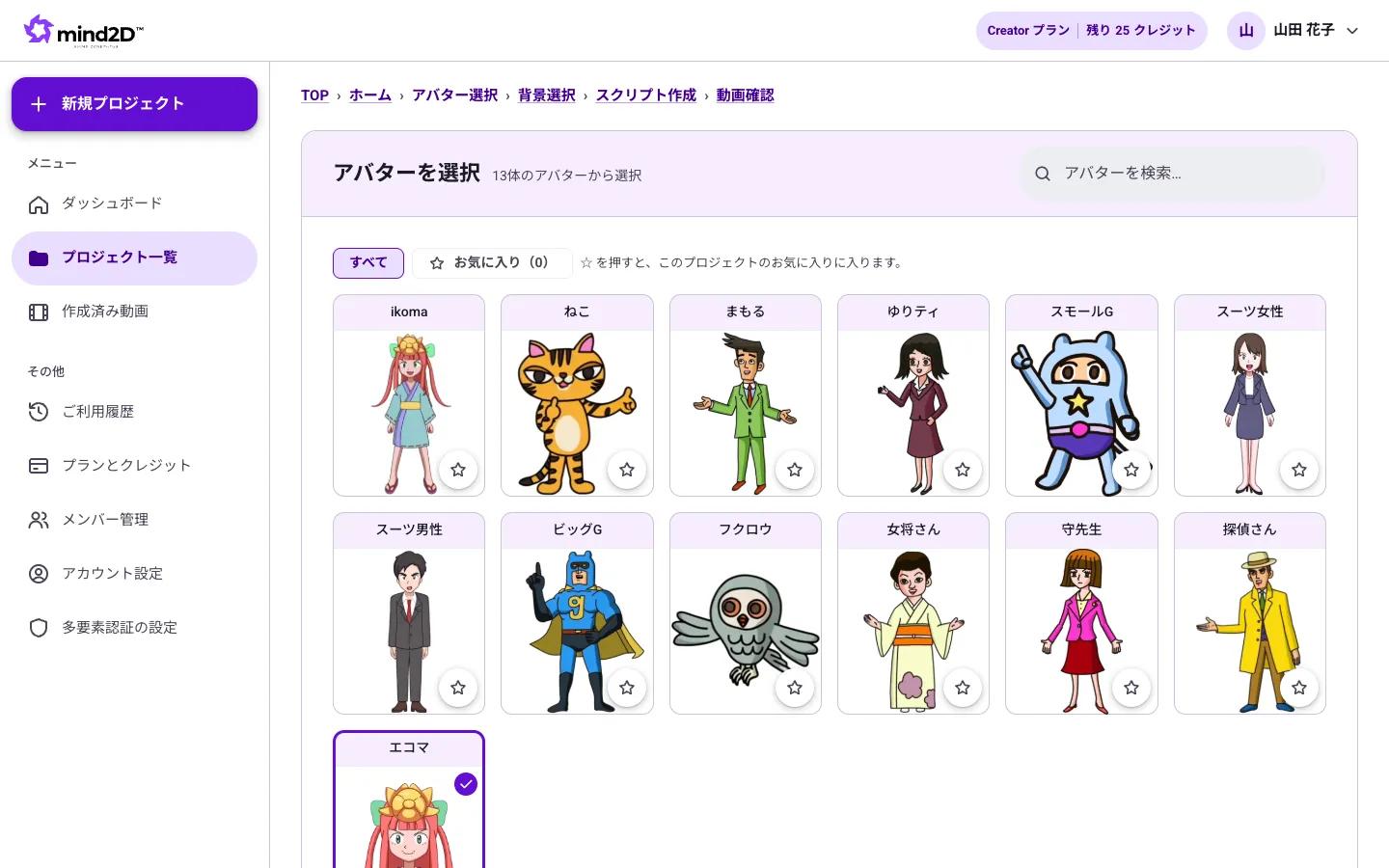1389x868 pixels.
Task: Go to アバター選択 breadcrumb link
Action: tap(455, 95)
